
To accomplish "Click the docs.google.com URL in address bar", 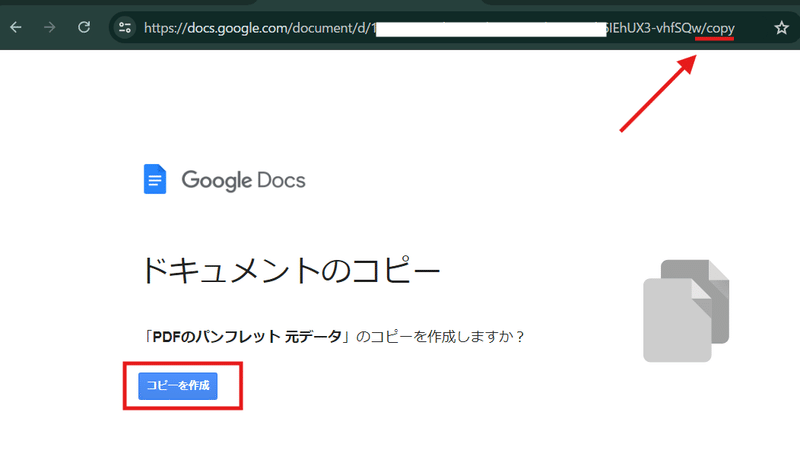I will [439, 28].
